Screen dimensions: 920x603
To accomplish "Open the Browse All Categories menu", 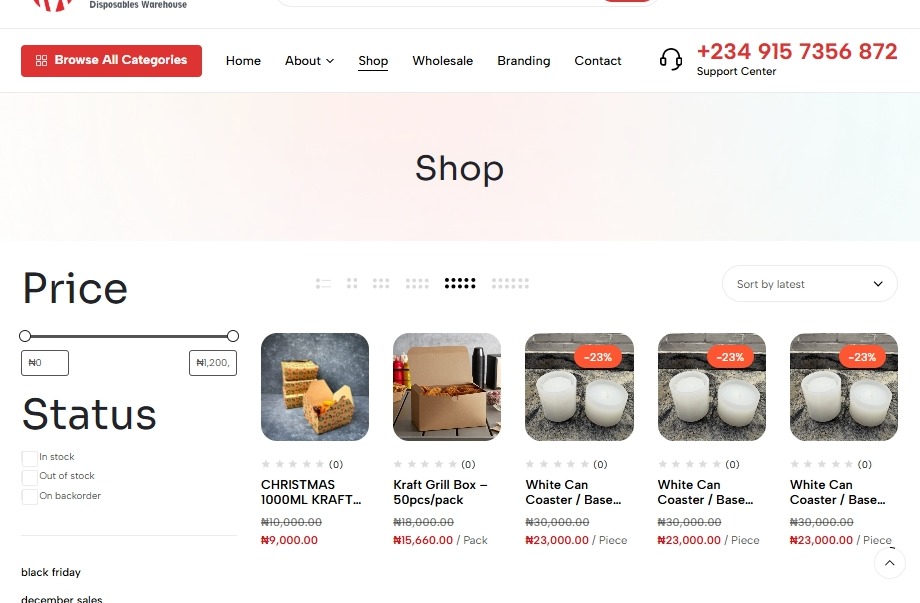I will click(111, 61).
